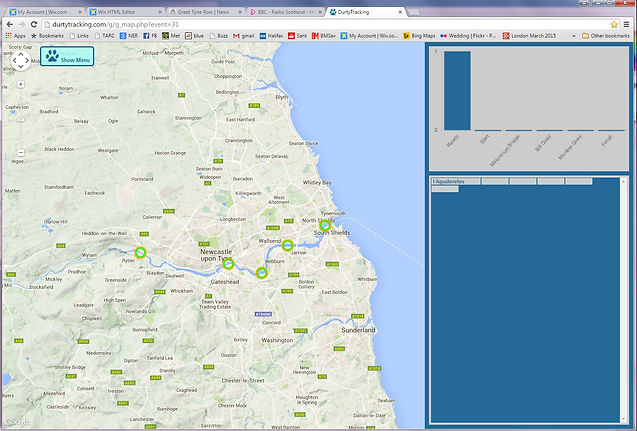Screen dimensions: 637x431
Task: Go back with the browser back arrow
Action: 10,24
